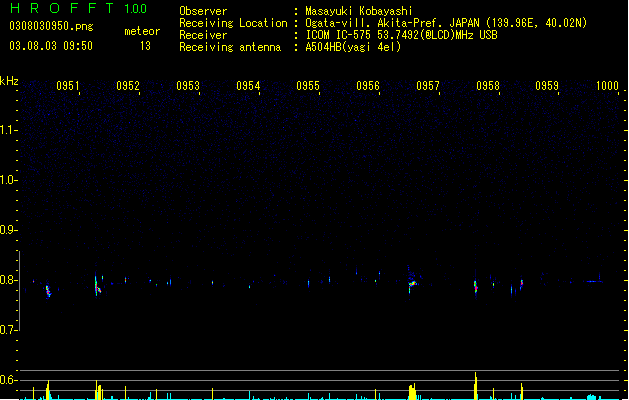
Task: Click the 0956 time axis label
Action: [368, 86]
